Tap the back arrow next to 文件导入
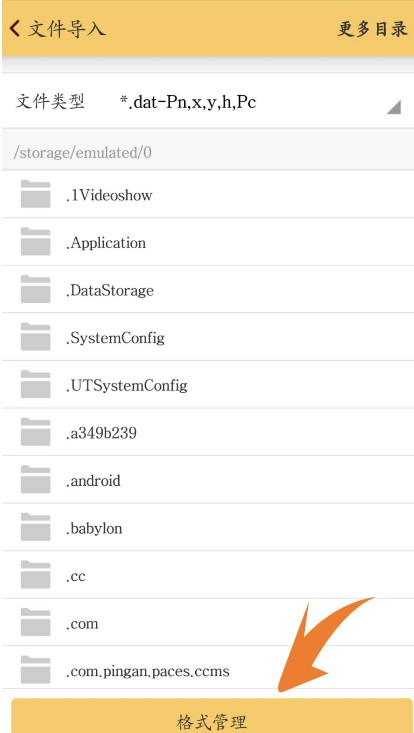Image resolution: width=414 pixels, height=733 pixels. click(14, 29)
